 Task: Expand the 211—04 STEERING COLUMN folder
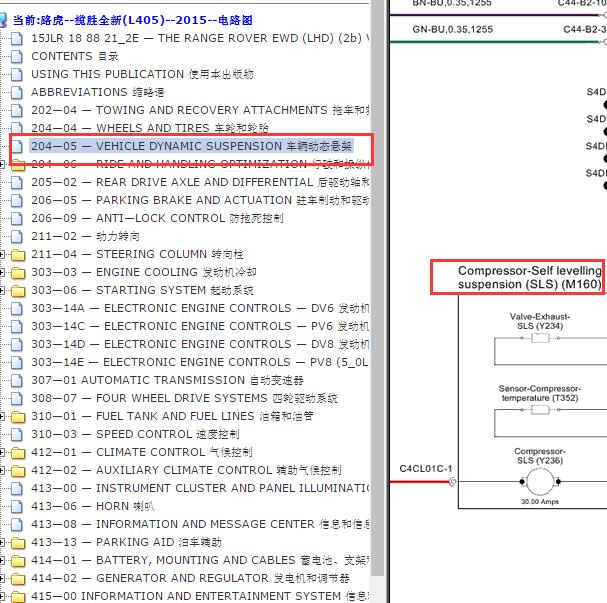[2, 255]
